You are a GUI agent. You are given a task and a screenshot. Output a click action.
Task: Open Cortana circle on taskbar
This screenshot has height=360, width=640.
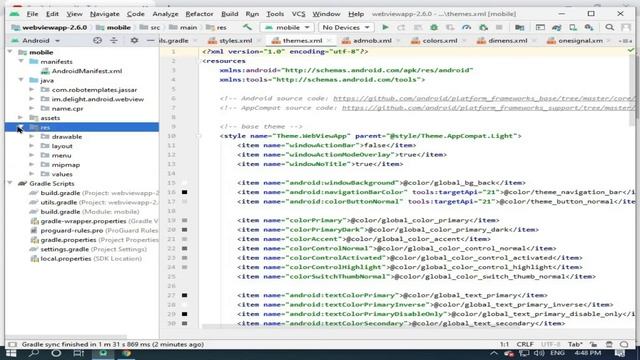(56, 353)
